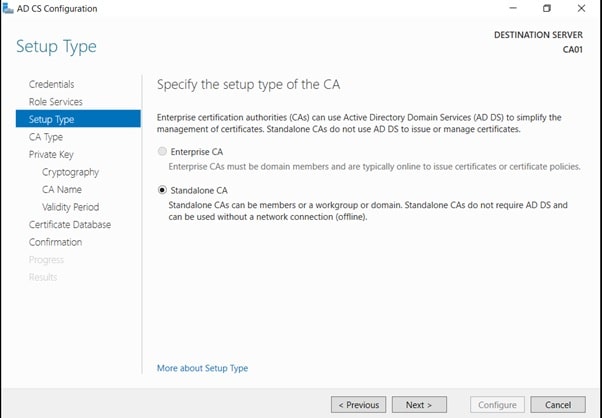Navigate to Cryptography sub-step
This screenshot has height=418, width=602.
point(70,172)
